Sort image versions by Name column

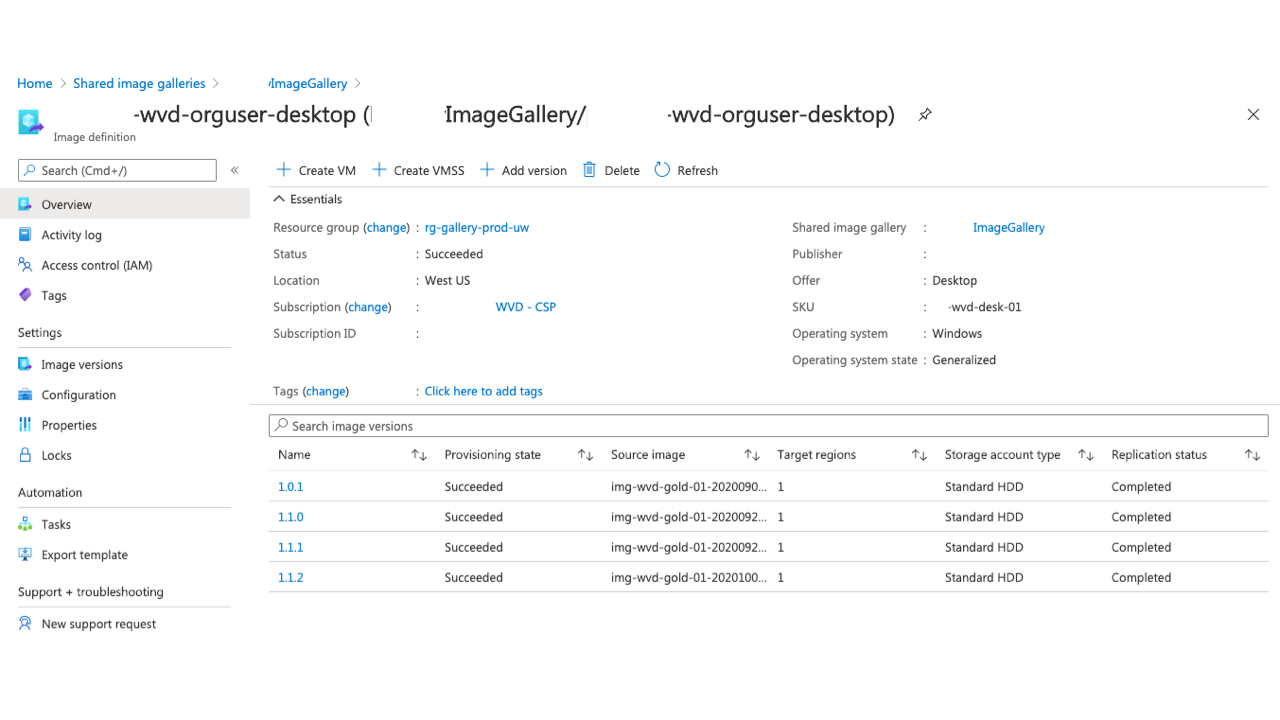point(419,455)
